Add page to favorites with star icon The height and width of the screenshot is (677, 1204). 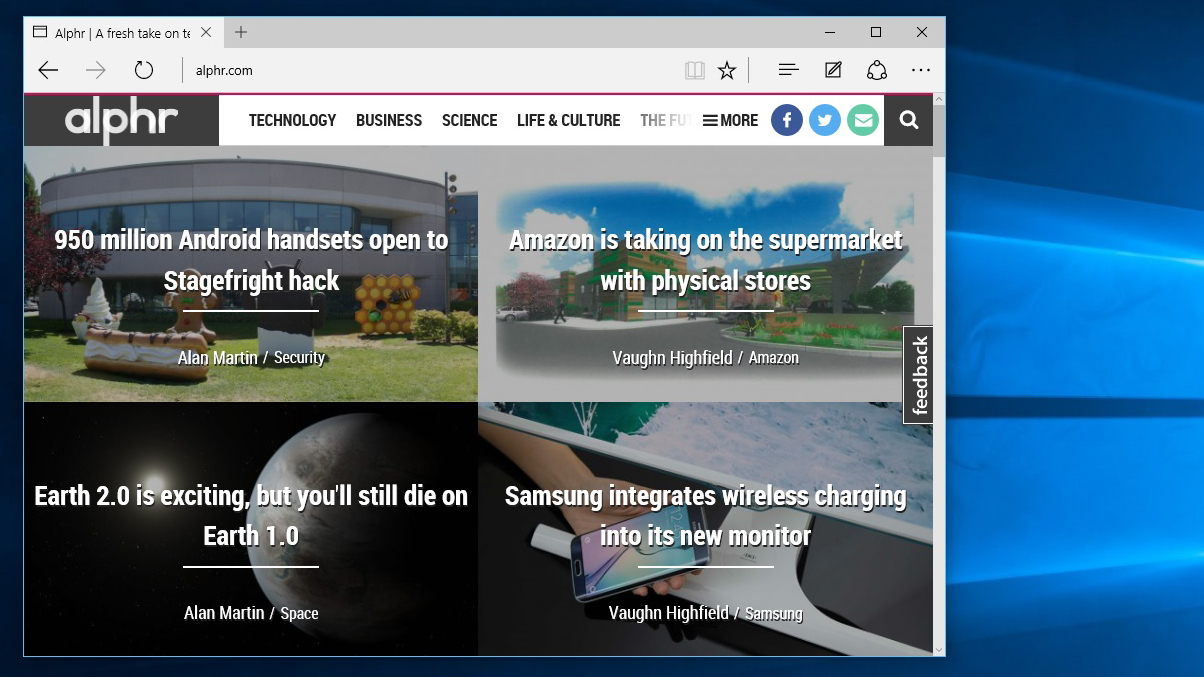[x=727, y=70]
